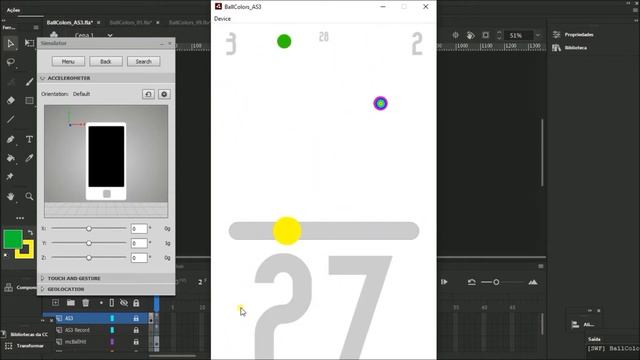Open the yellow stroke color swatch
The width and height of the screenshot is (640, 360).
pyautogui.click(x=24, y=249)
